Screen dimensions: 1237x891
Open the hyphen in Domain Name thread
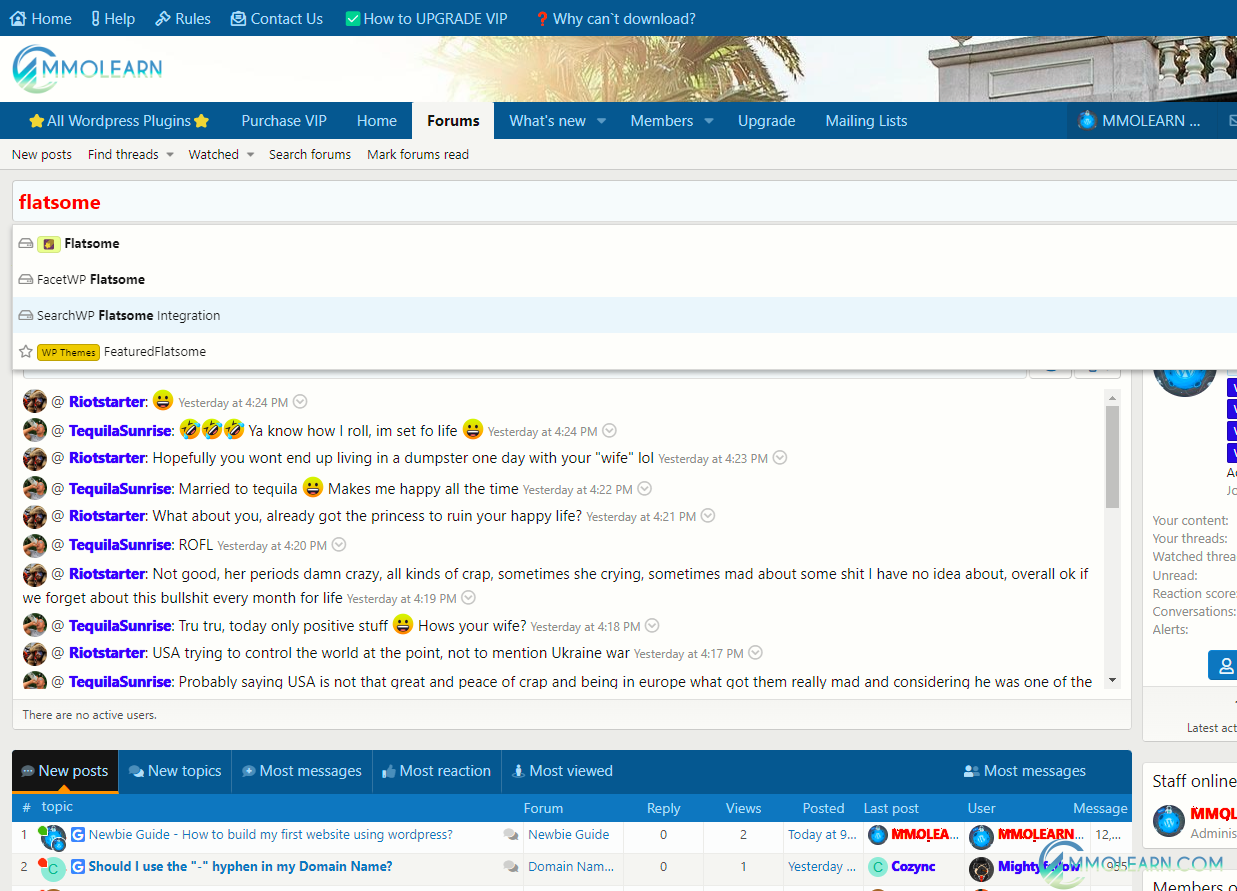coord(240,866)
